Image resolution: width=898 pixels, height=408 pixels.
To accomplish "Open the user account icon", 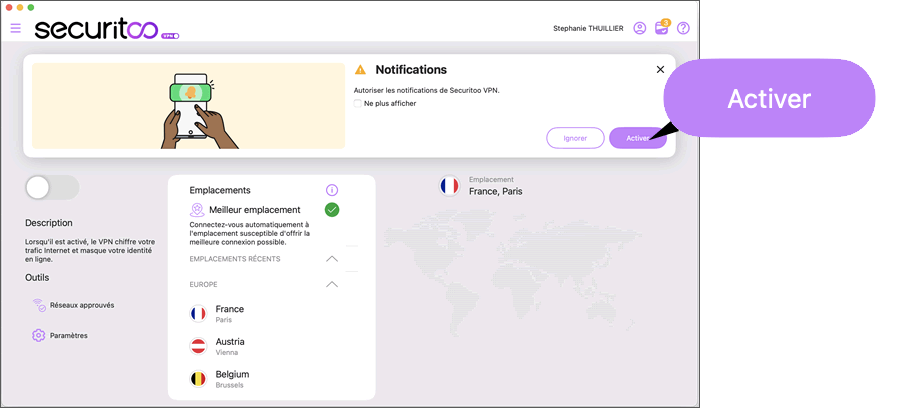I will (640, 28).
